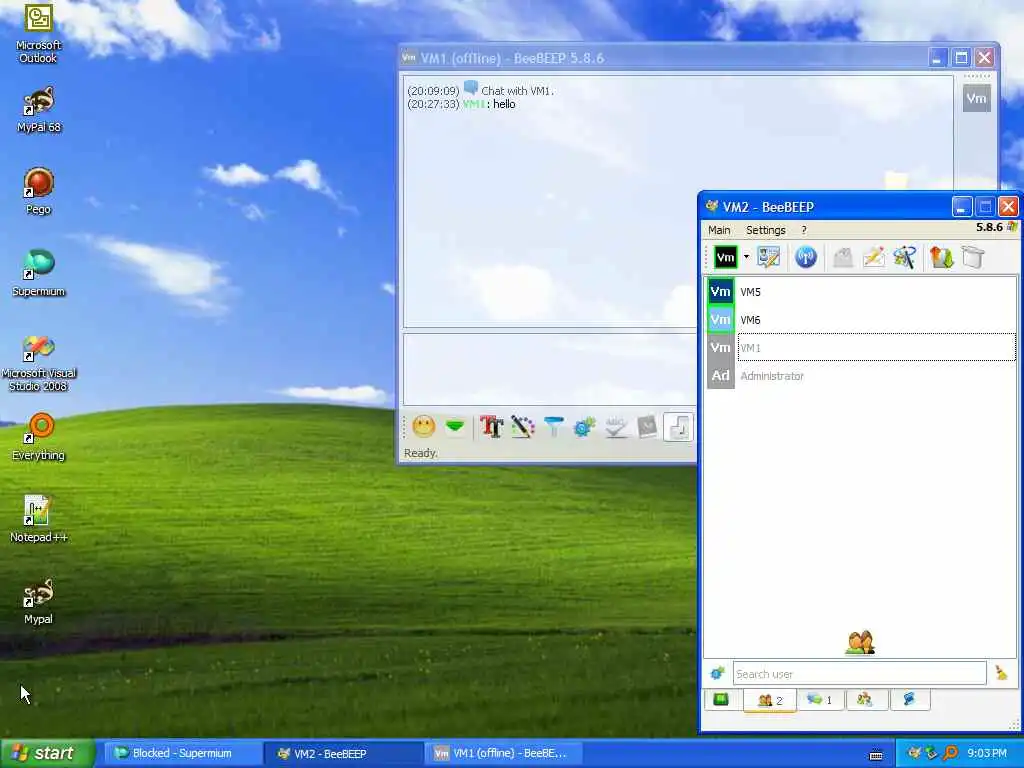This screenshot has height=768, width=1024.
Task: Click the text color wand icon
Action: click(522, 427)
